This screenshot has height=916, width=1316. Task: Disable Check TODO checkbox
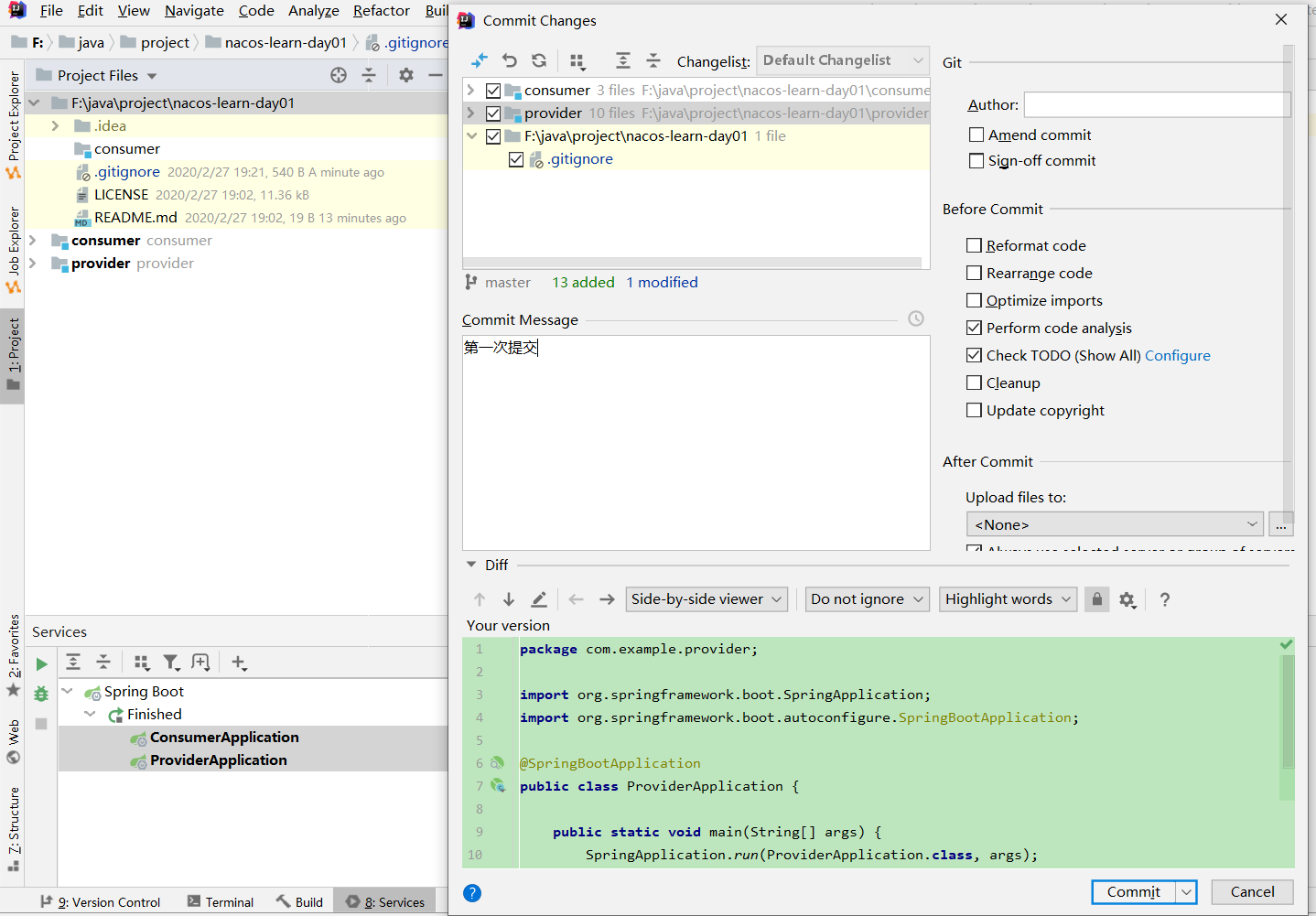(975, 355)
